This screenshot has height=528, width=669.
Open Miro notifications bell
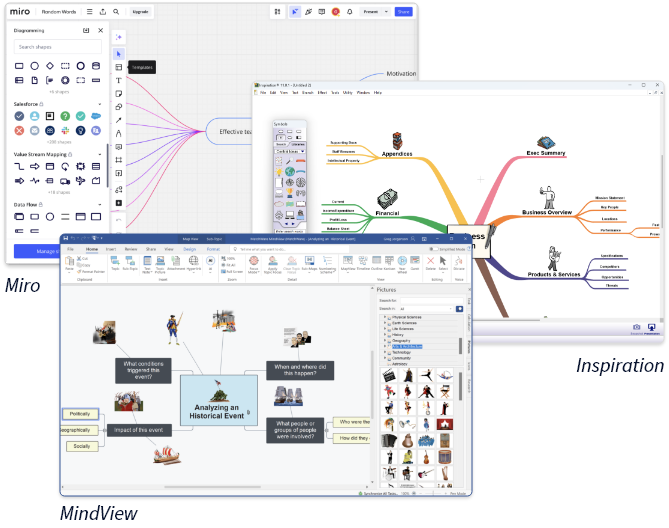tap(349, 12)
